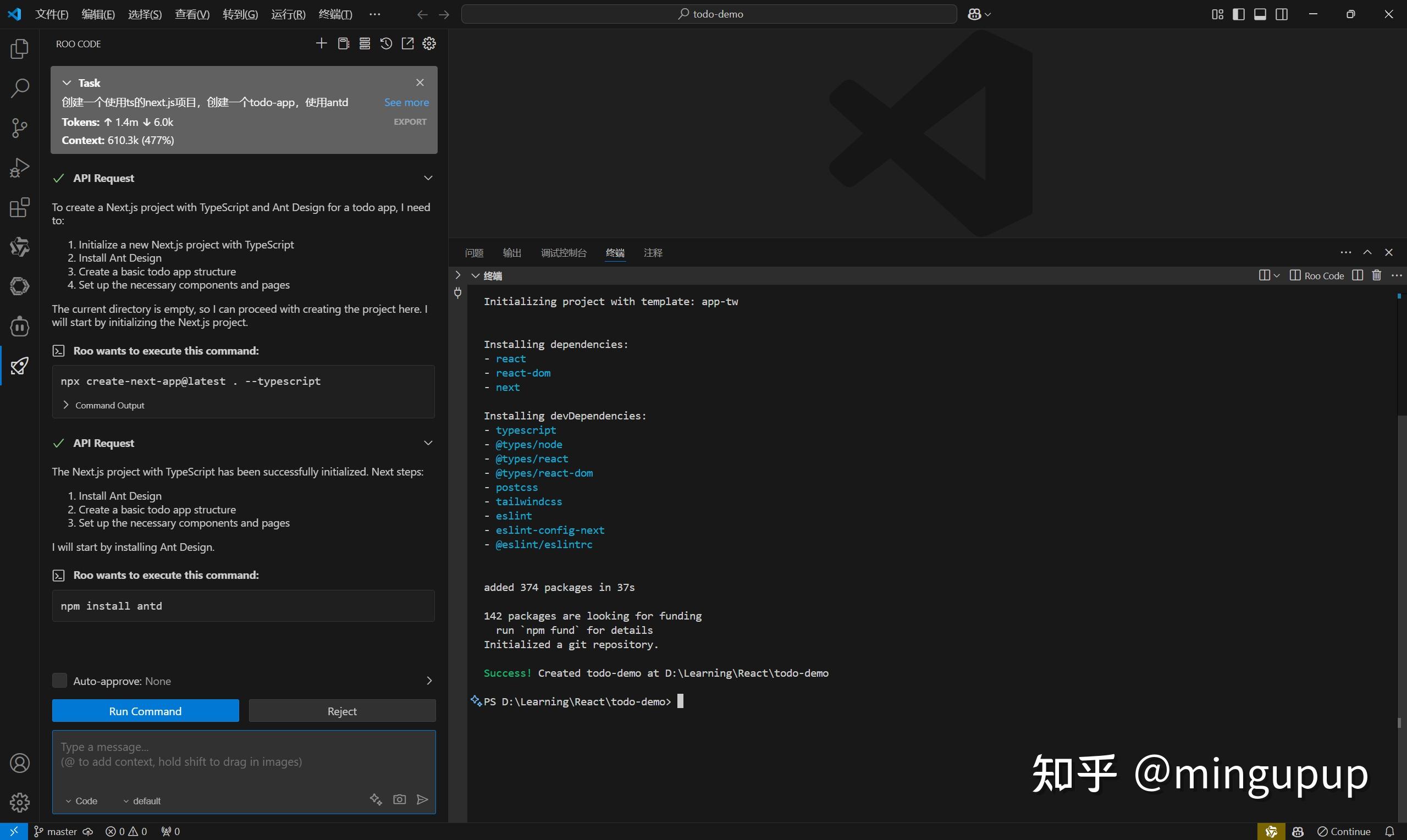Click the master branch in status bar
Screen dimensions: 1407x840
point(56,832)
